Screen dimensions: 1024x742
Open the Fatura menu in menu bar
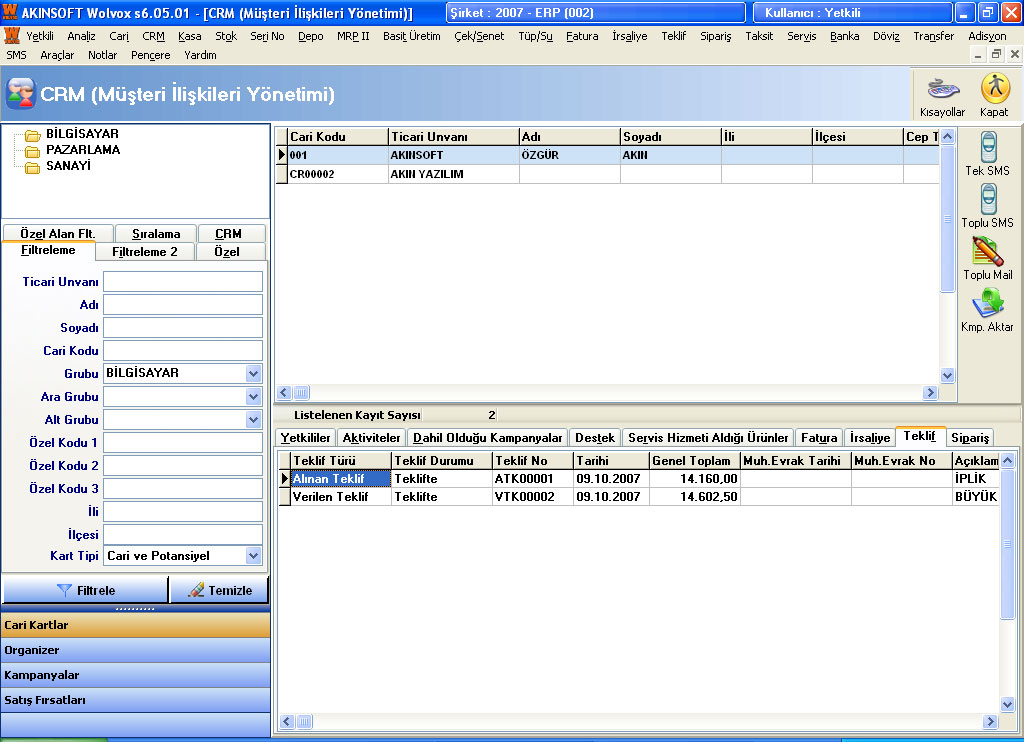click(582, 36)
